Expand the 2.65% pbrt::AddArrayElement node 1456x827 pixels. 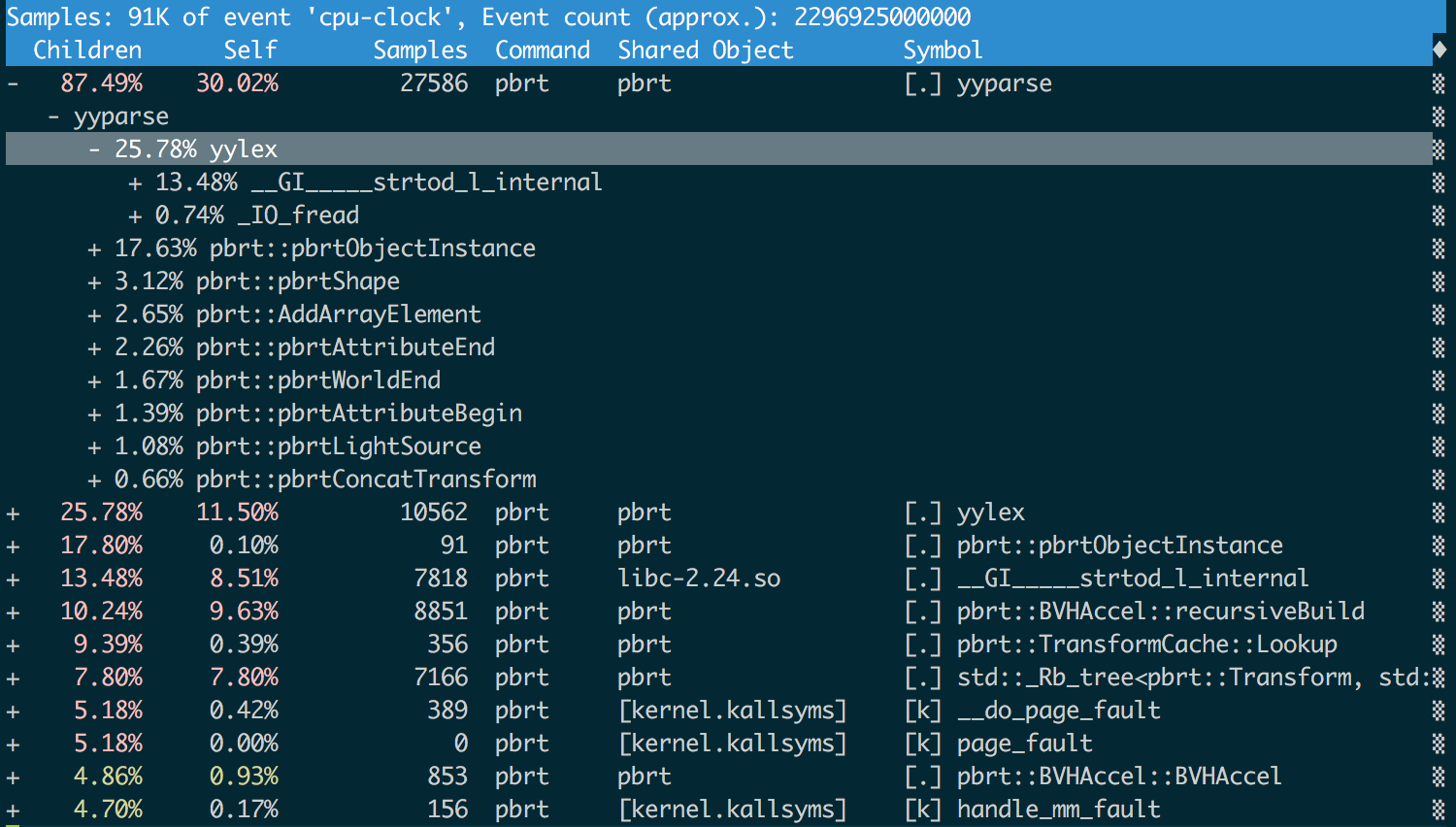click(x=94, y=314)
